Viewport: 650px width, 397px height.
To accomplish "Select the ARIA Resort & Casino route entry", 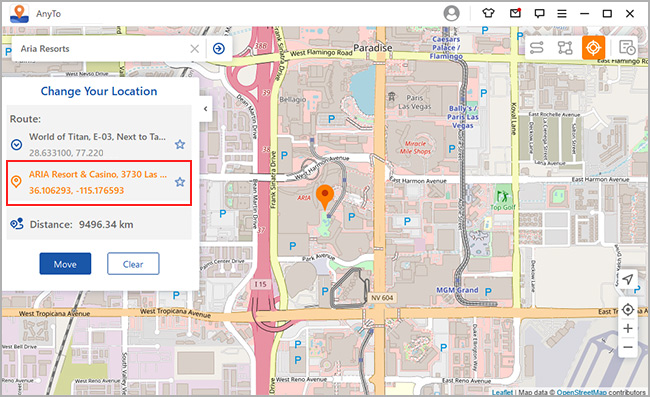I will [99, 183].
